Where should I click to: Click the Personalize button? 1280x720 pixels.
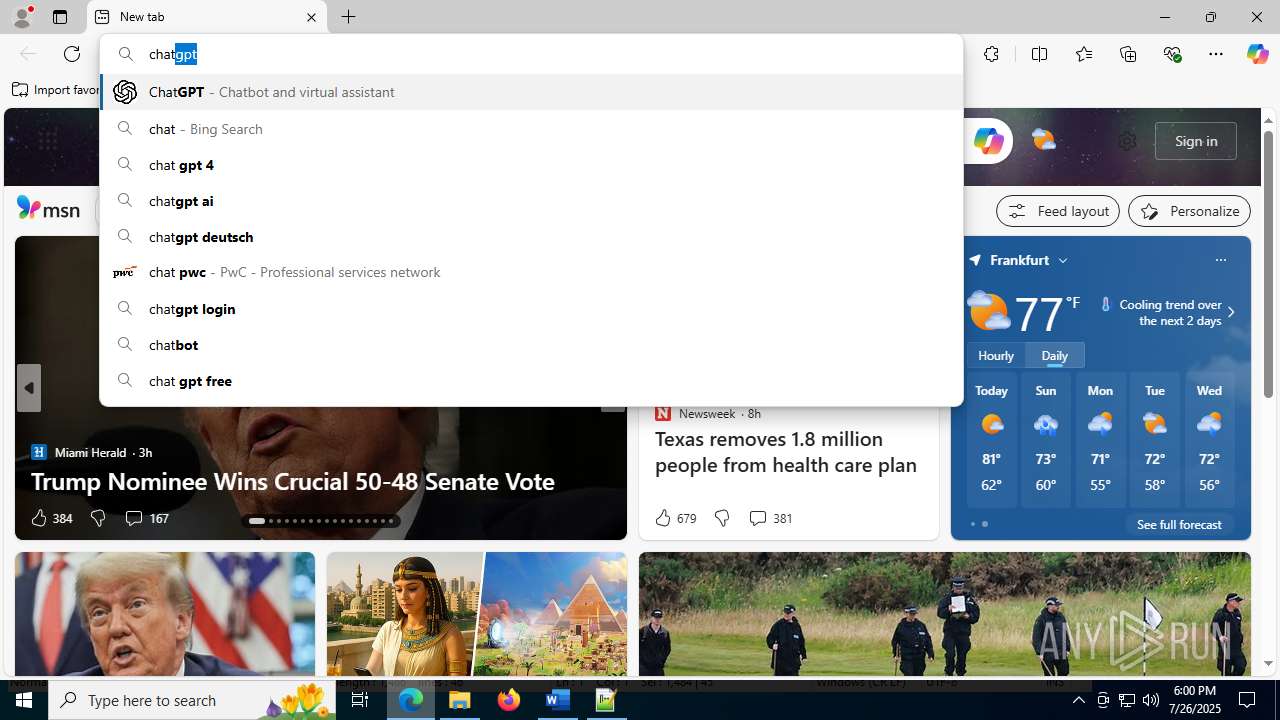[1189, 211]
